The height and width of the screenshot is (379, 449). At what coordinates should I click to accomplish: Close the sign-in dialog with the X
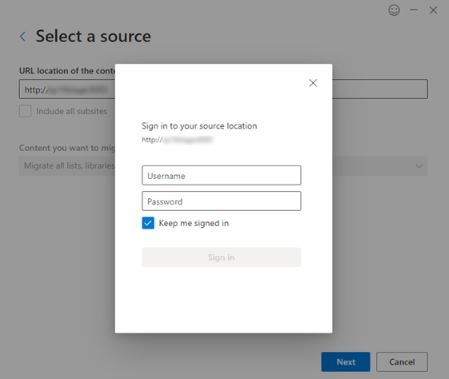313,83
